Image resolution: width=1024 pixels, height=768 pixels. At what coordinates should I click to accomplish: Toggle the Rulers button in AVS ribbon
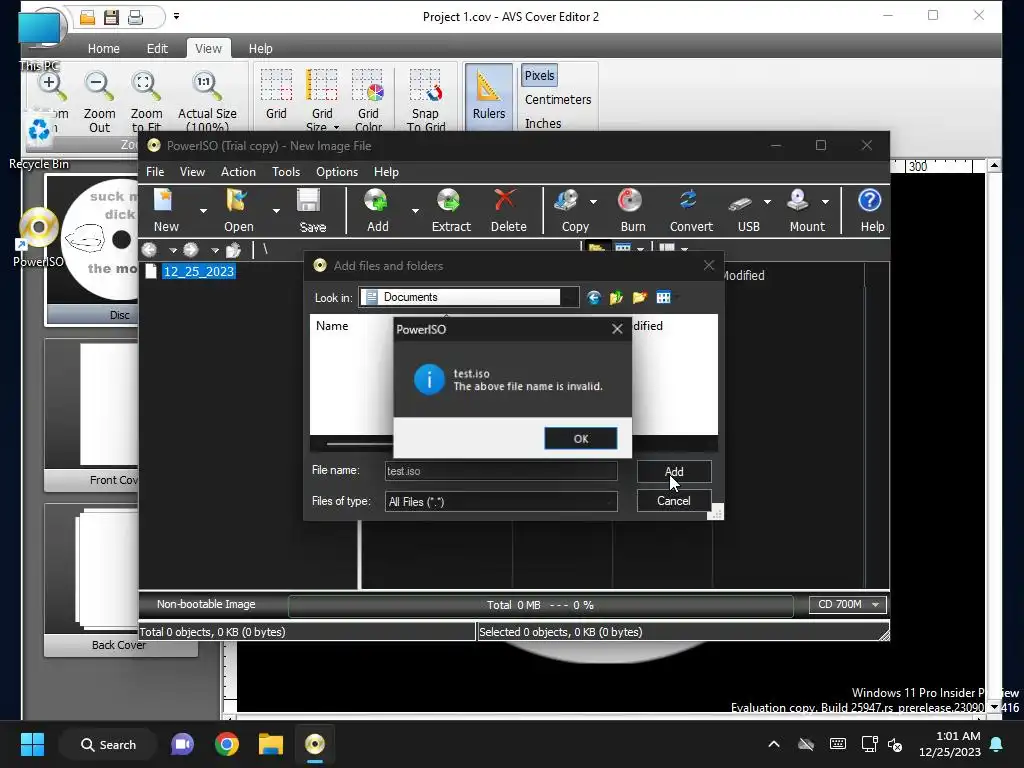(488, 97)
